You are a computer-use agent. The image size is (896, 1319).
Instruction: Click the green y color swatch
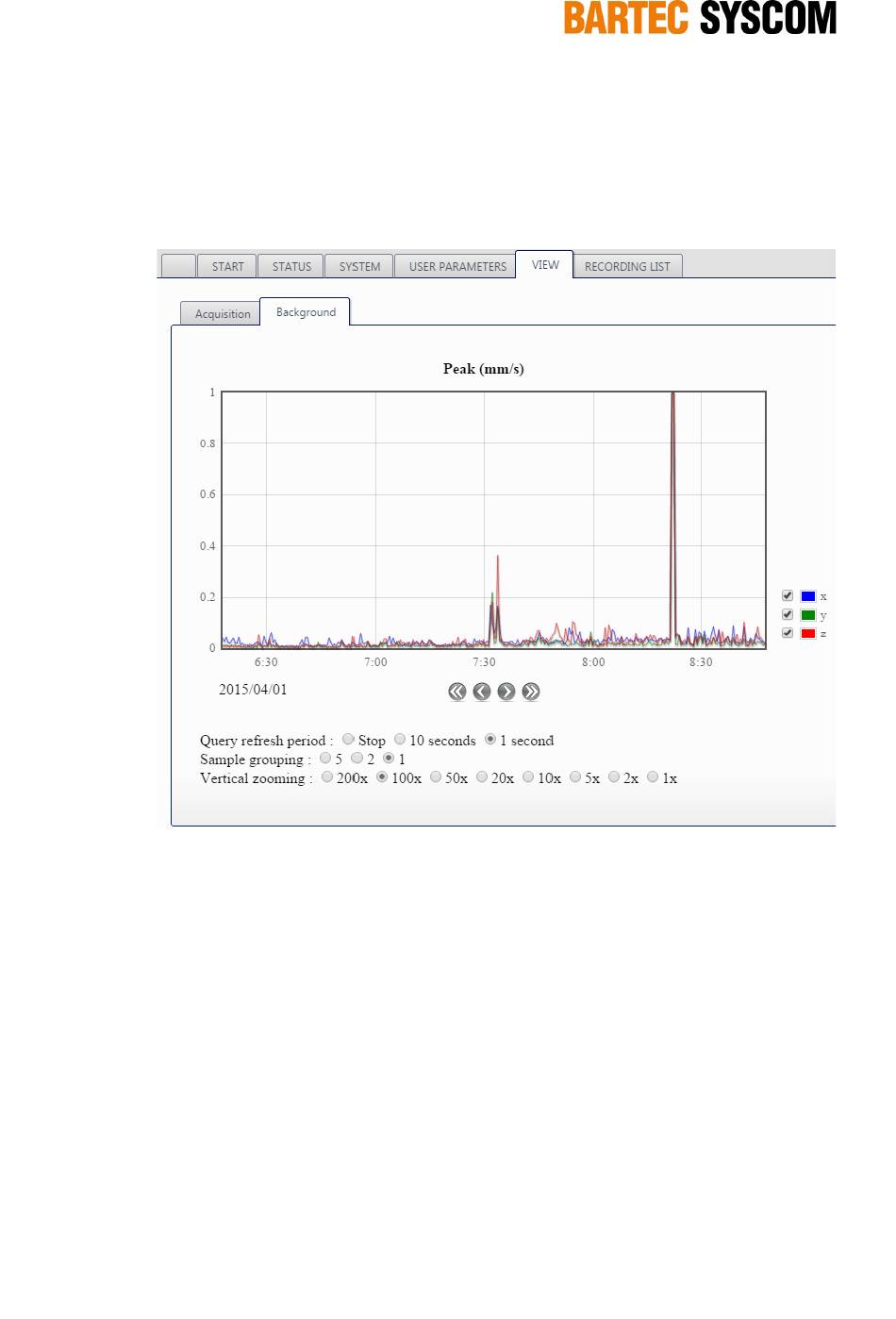tap(808, 615)
